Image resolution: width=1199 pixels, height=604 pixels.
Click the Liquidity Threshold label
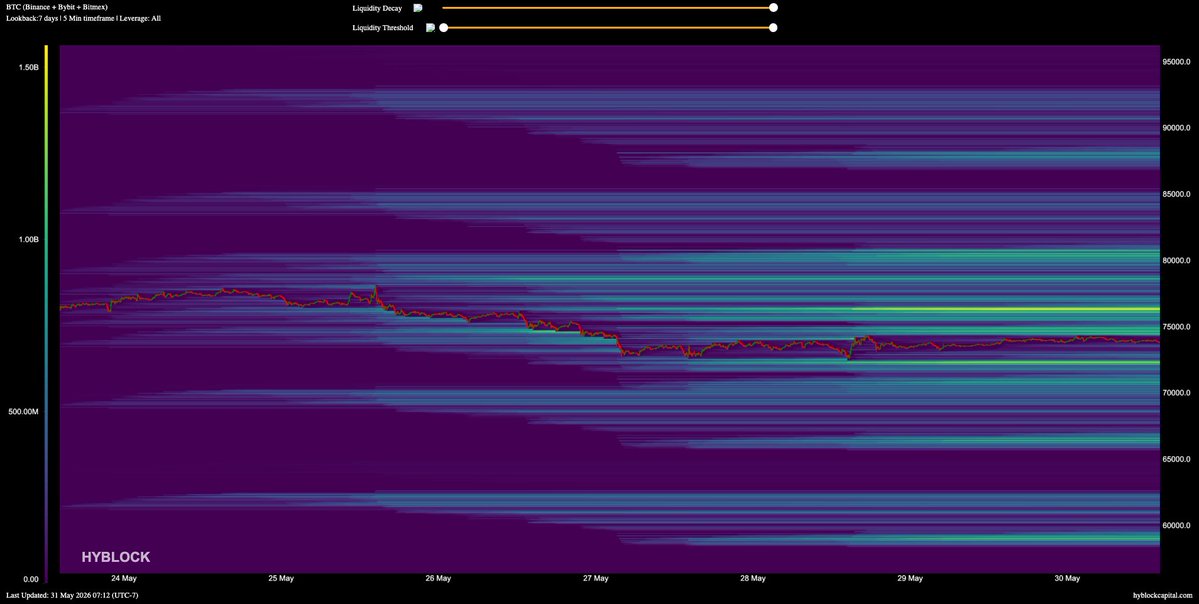382,28
